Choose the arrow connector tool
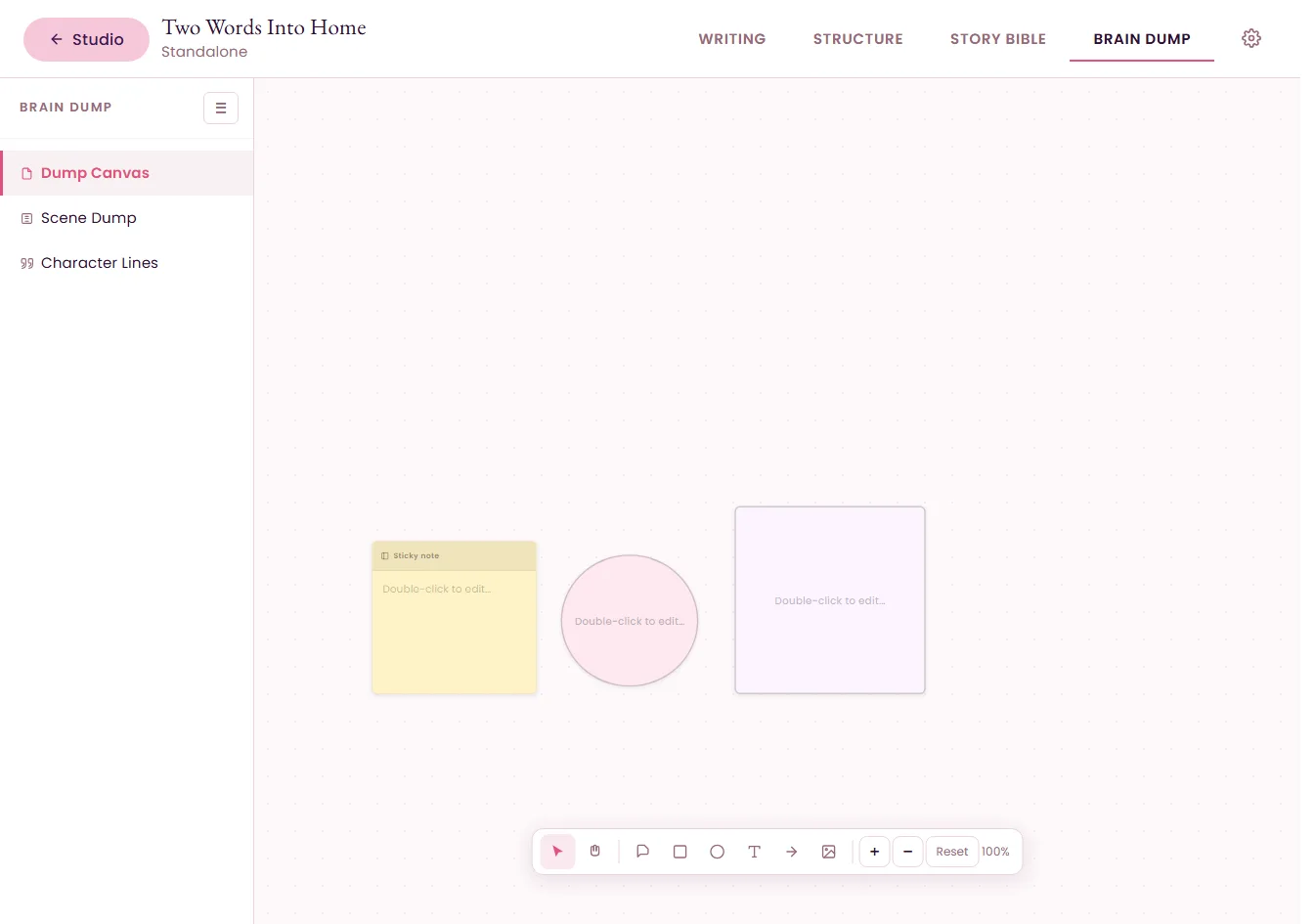The height and width of the screenshot is (924, 1315). coord(791,852)
